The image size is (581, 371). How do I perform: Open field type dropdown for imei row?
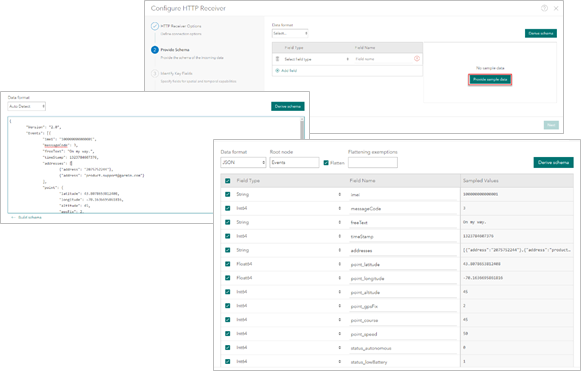289,194
